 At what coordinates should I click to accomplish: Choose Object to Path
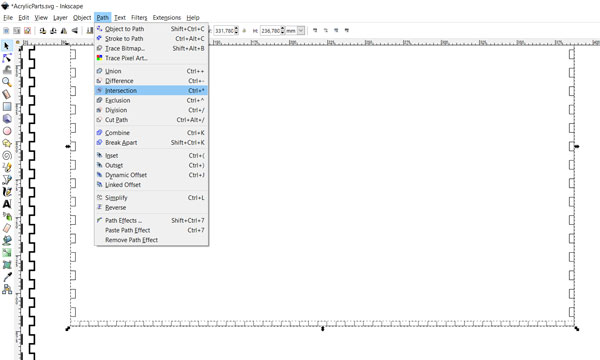[x=151, y=29]
